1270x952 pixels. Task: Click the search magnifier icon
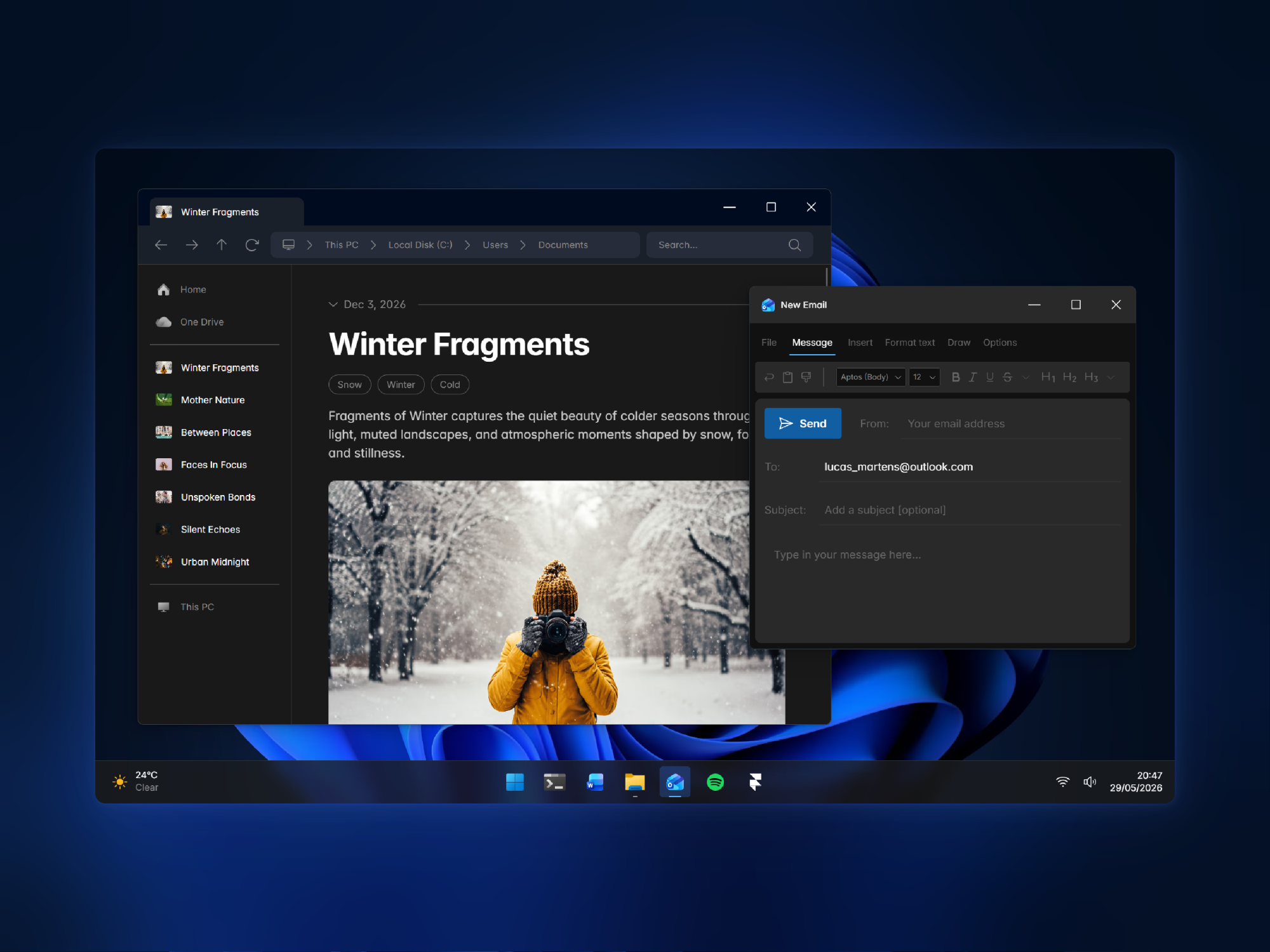[x=794, y=245]
